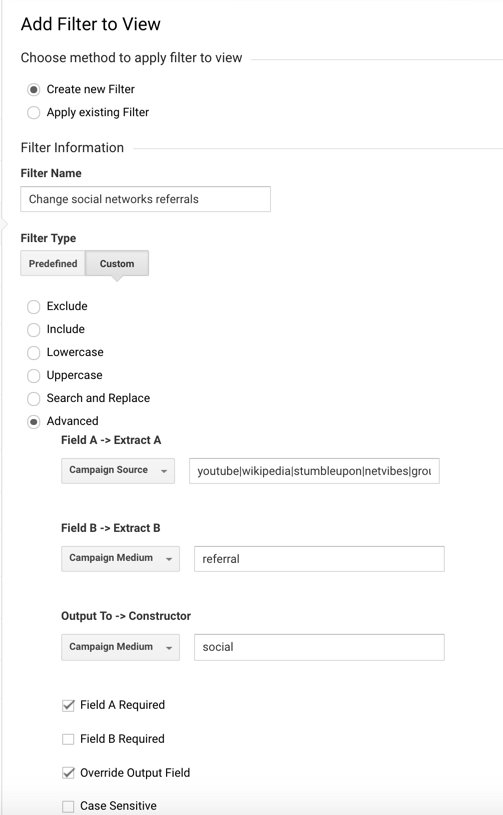Choose the Exclude filter radio button
This screenshot has height=815, width=503.
click(34, 307)
